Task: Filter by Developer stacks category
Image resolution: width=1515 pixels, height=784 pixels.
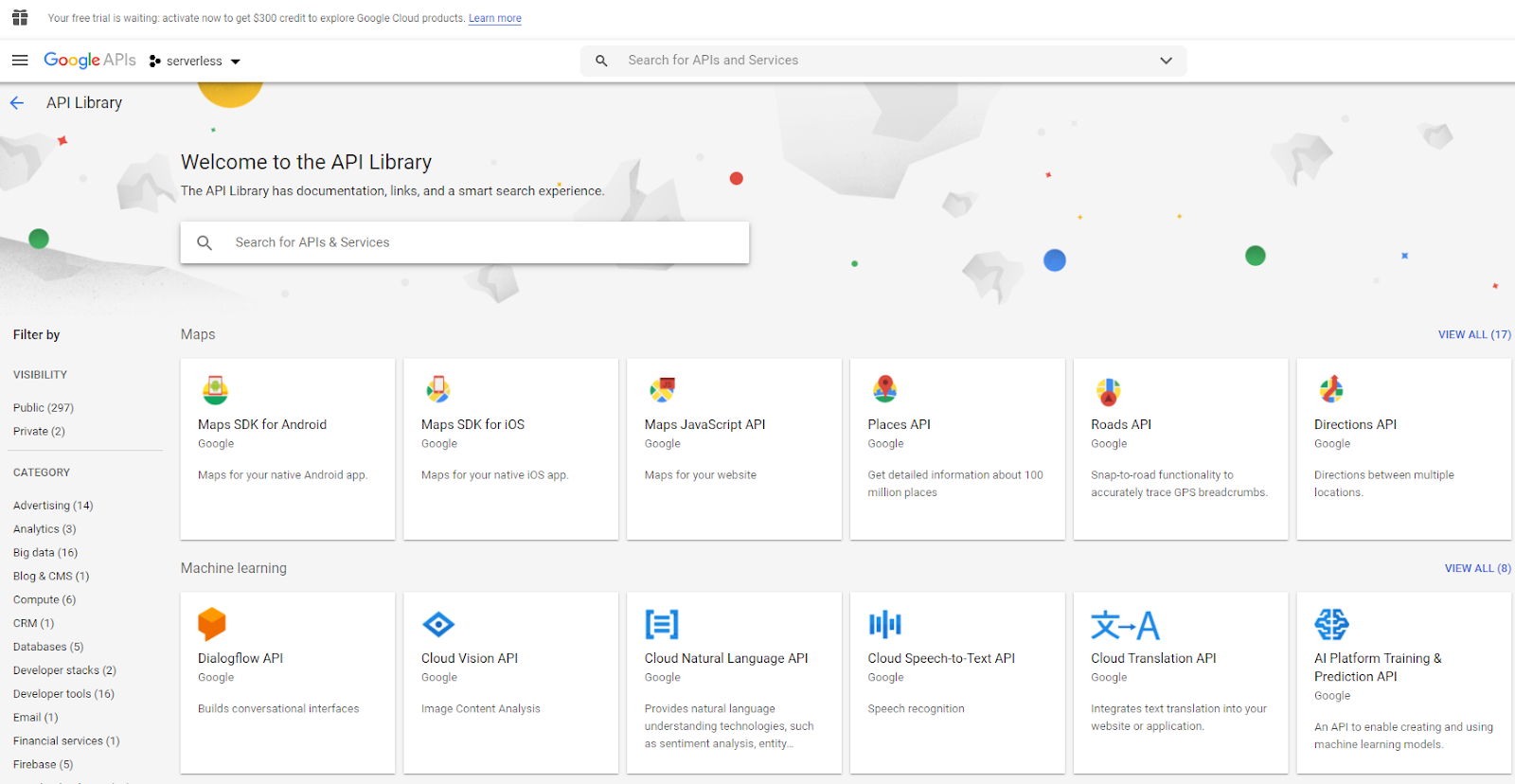Action: click(x=64, y=670)
